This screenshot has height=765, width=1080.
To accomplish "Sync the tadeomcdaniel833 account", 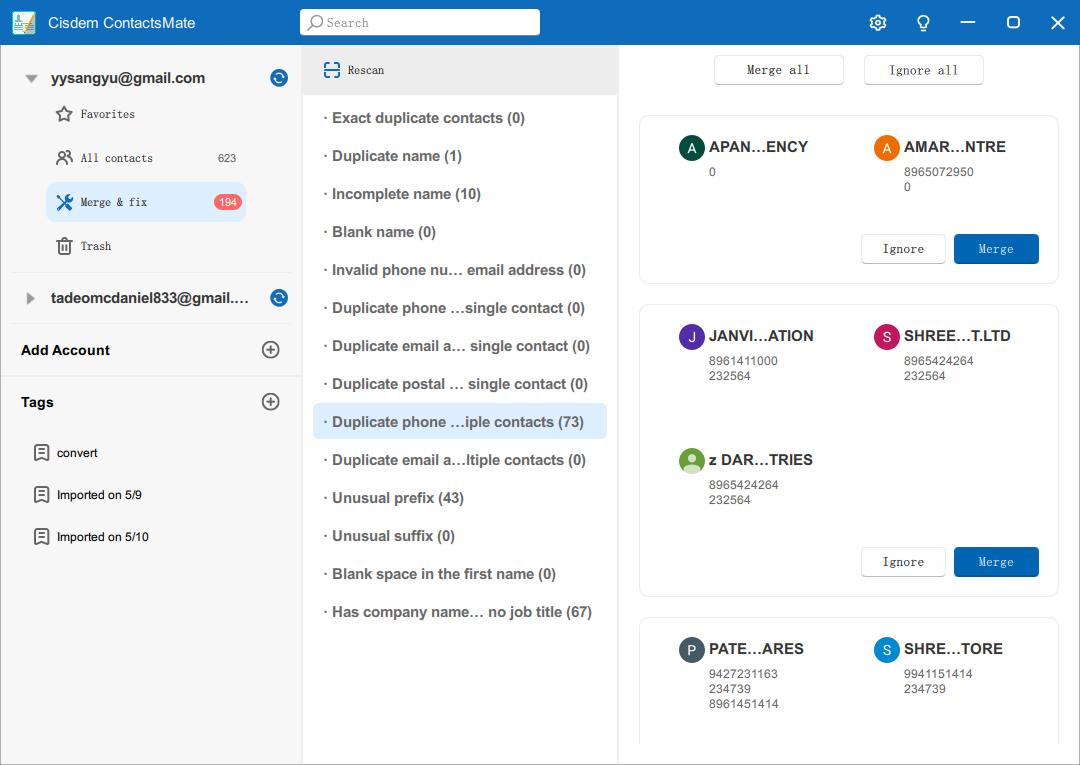I will click(279, 298).
